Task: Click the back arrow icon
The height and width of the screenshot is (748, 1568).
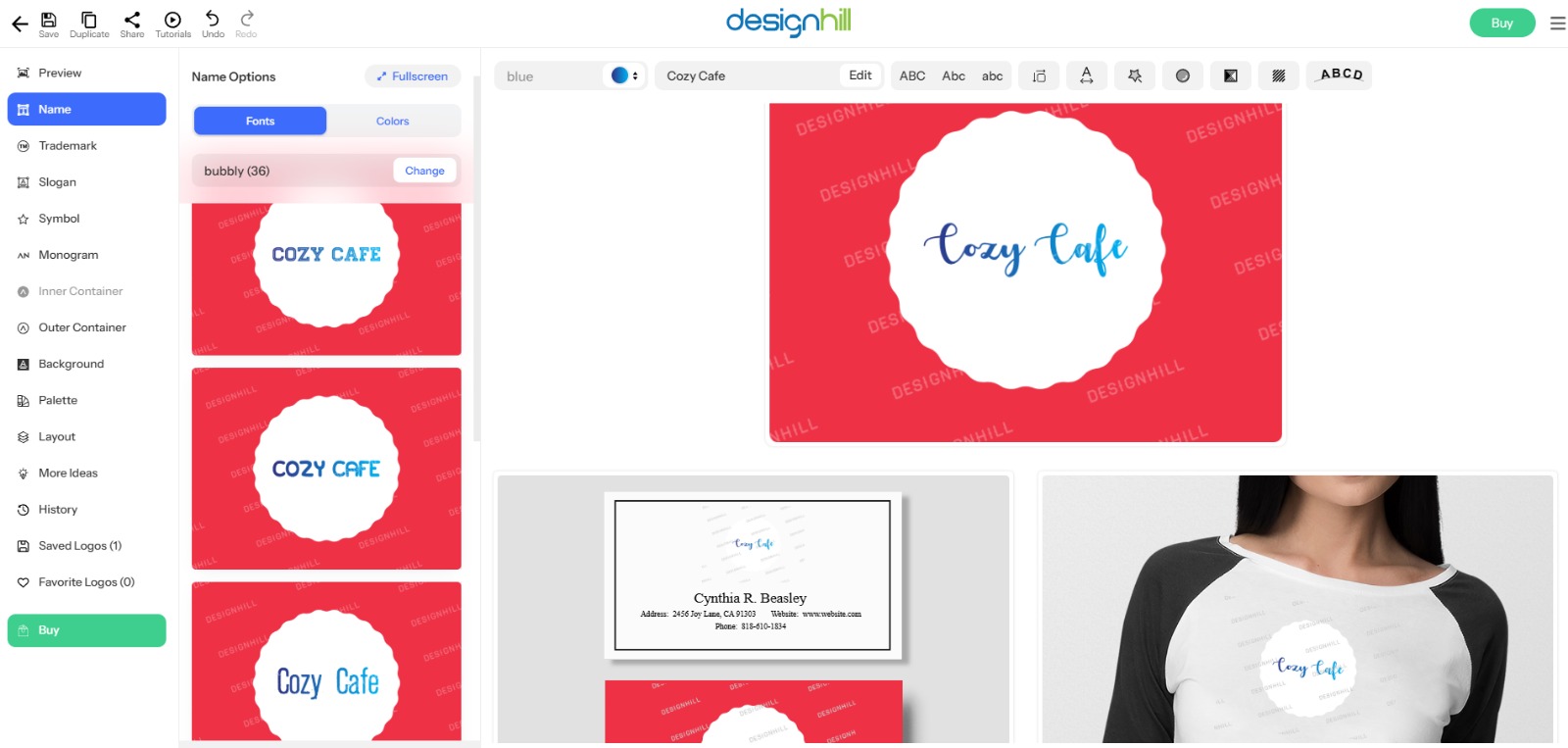Action: [20, 24]
